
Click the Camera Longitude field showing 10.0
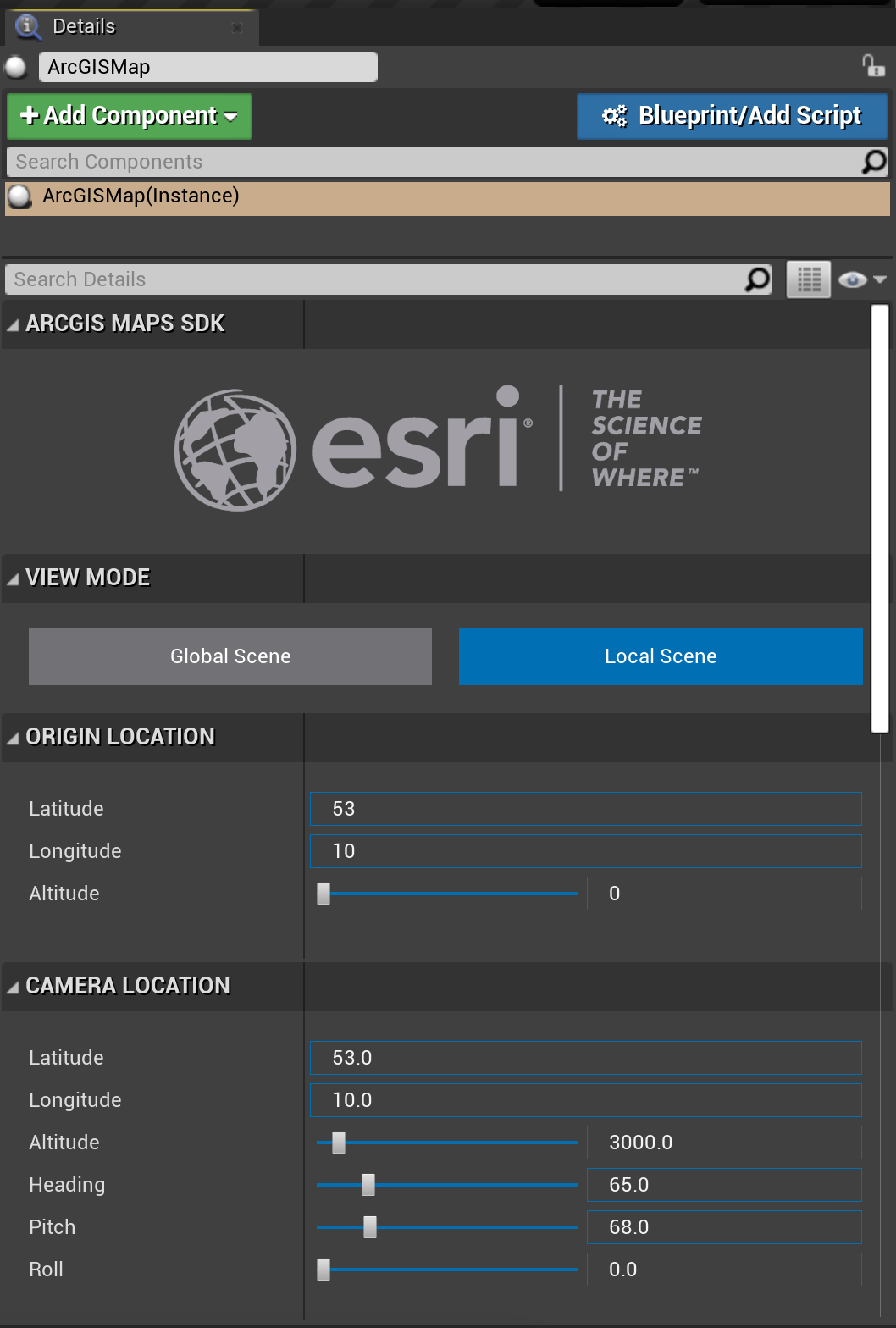click(x=586, y=1100)
